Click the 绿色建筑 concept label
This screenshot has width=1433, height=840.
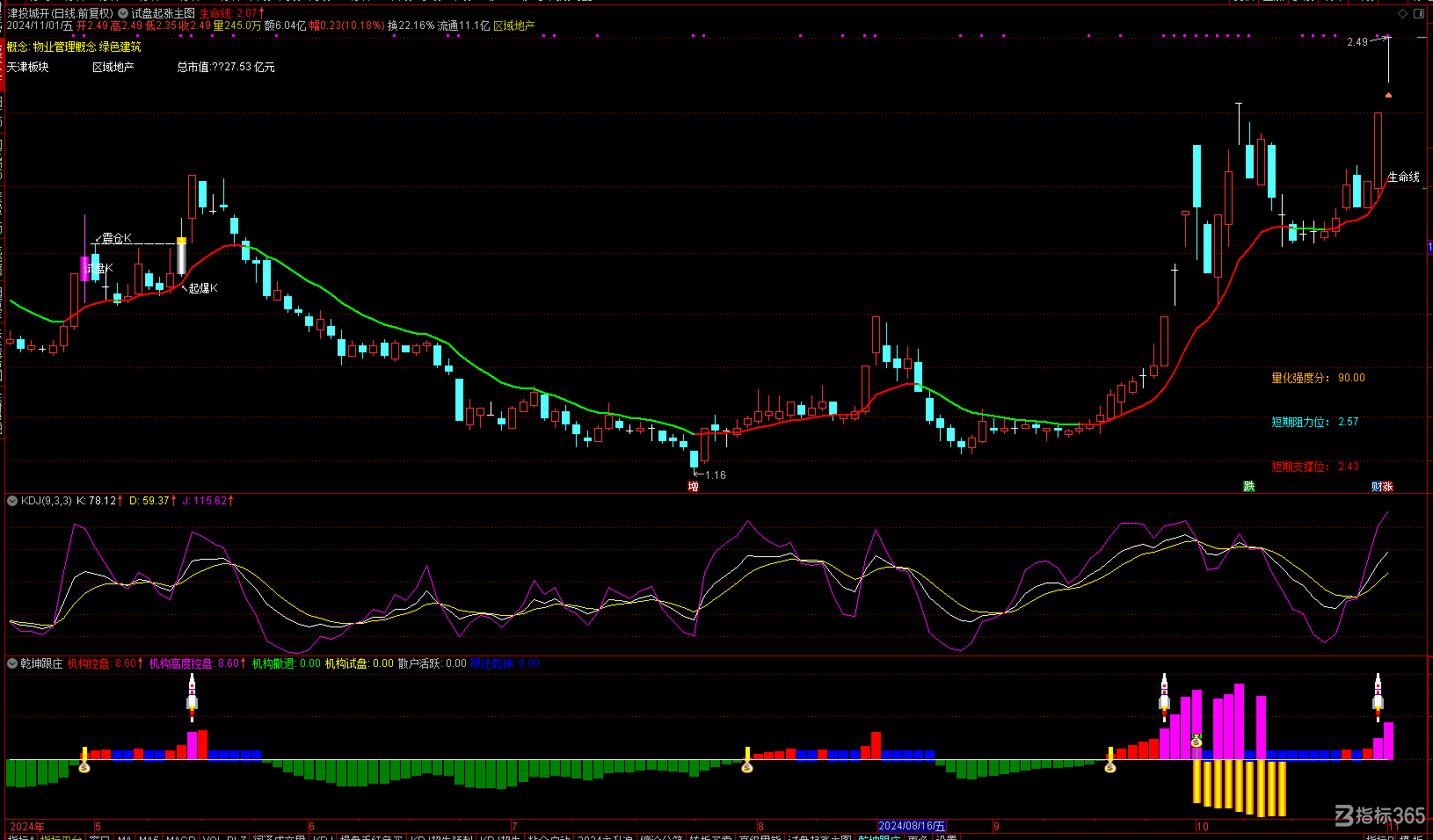[x=120, y=47]
